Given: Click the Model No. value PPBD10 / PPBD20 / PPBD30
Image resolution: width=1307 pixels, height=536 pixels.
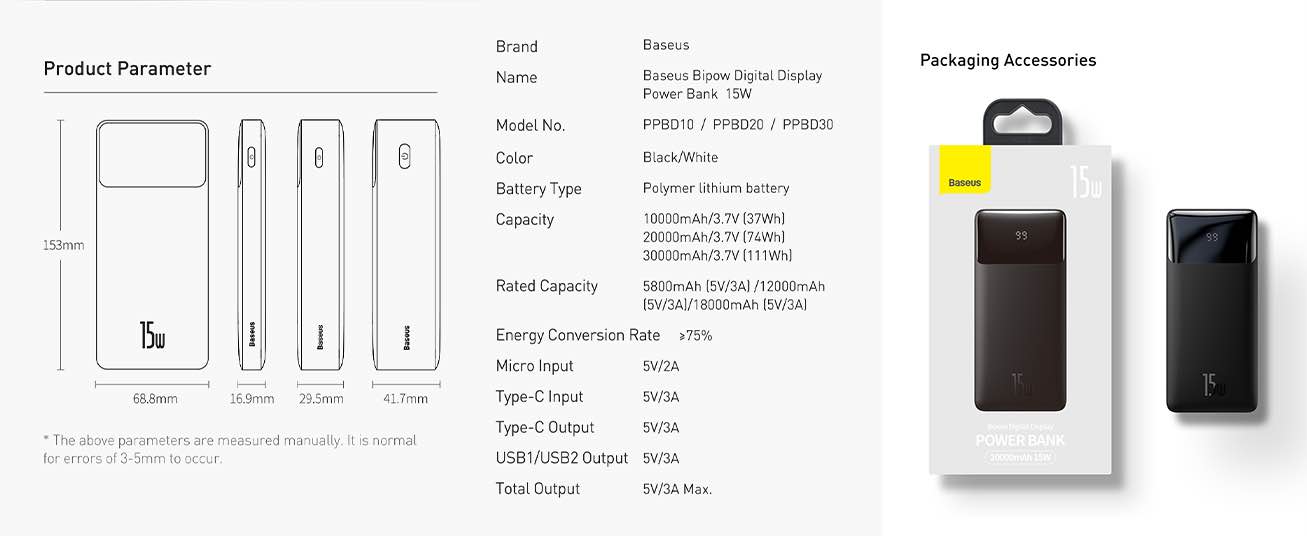Looking at the screenshot, I should 737,125.
